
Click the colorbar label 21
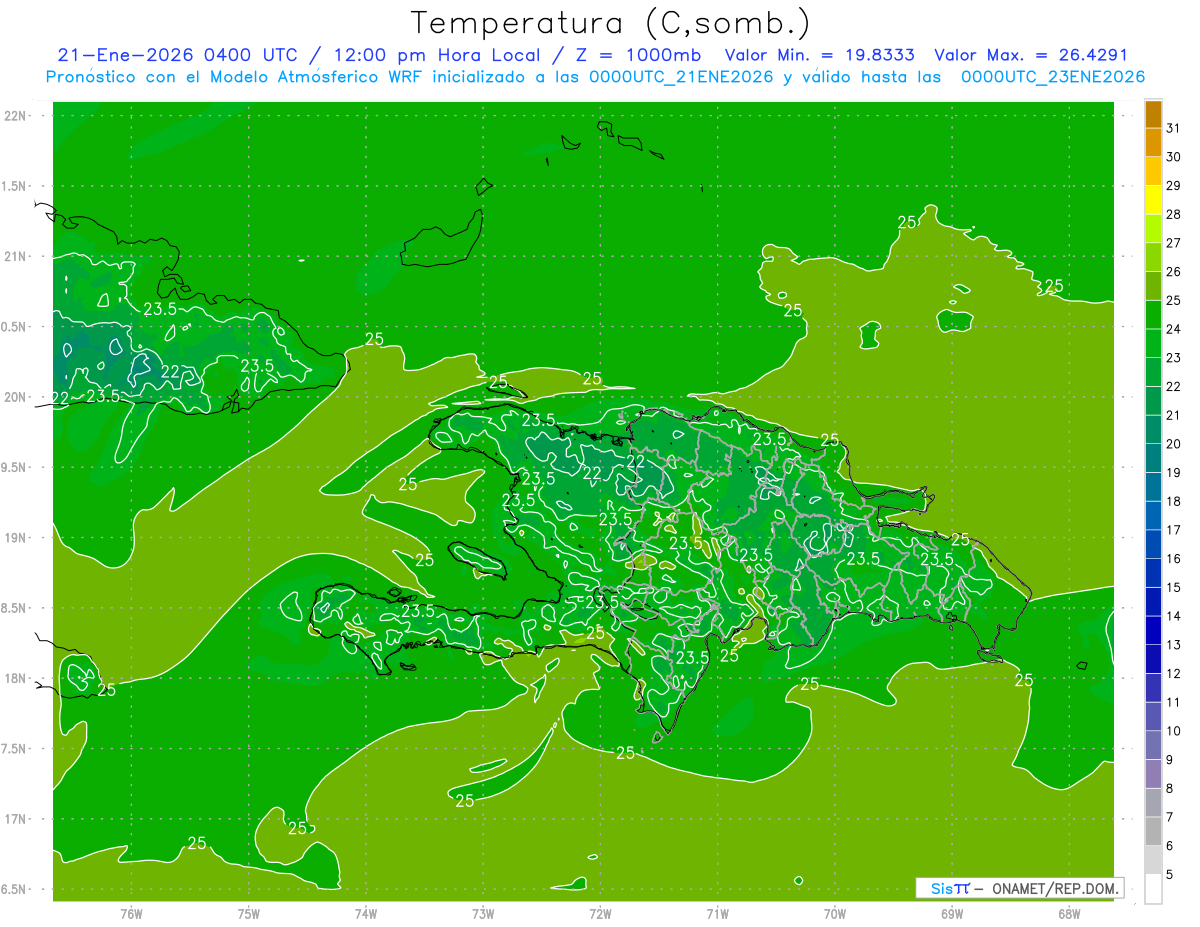[1174, 415]
